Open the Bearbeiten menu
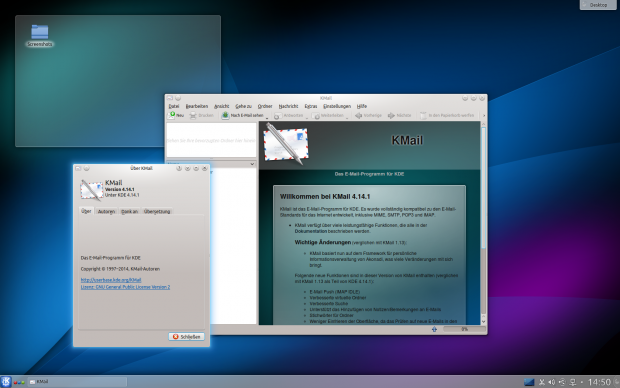The image size is (620, 388). [x=197, y=106]
